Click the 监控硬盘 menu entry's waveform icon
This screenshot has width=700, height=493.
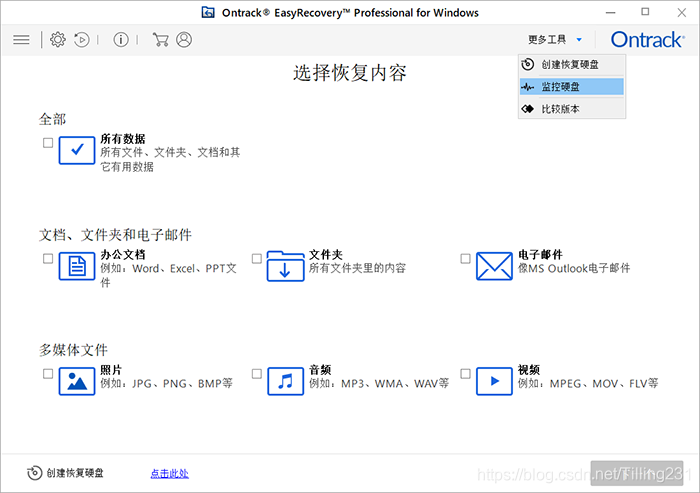pyautogui.click(x=528, y=87)
